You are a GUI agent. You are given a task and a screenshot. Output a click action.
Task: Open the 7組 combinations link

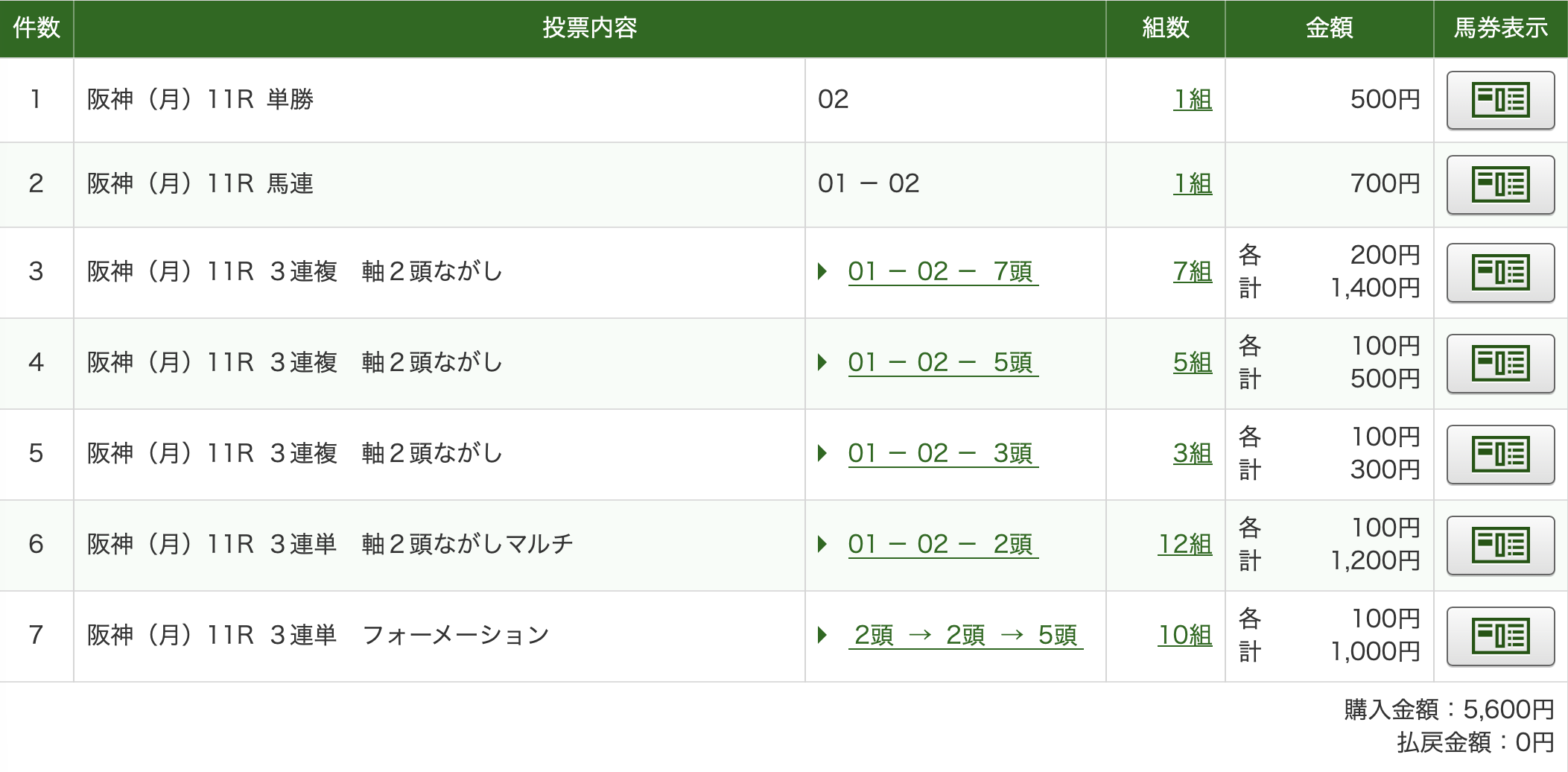click(x=1193, y=271)
